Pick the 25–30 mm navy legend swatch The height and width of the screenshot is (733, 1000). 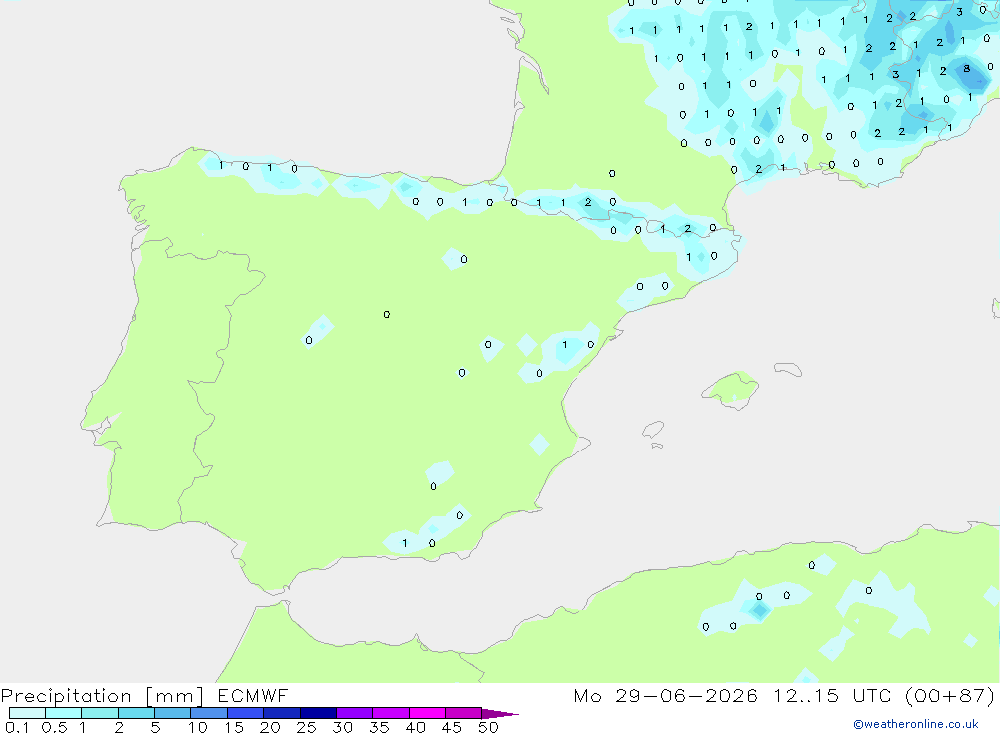(318, 713)
